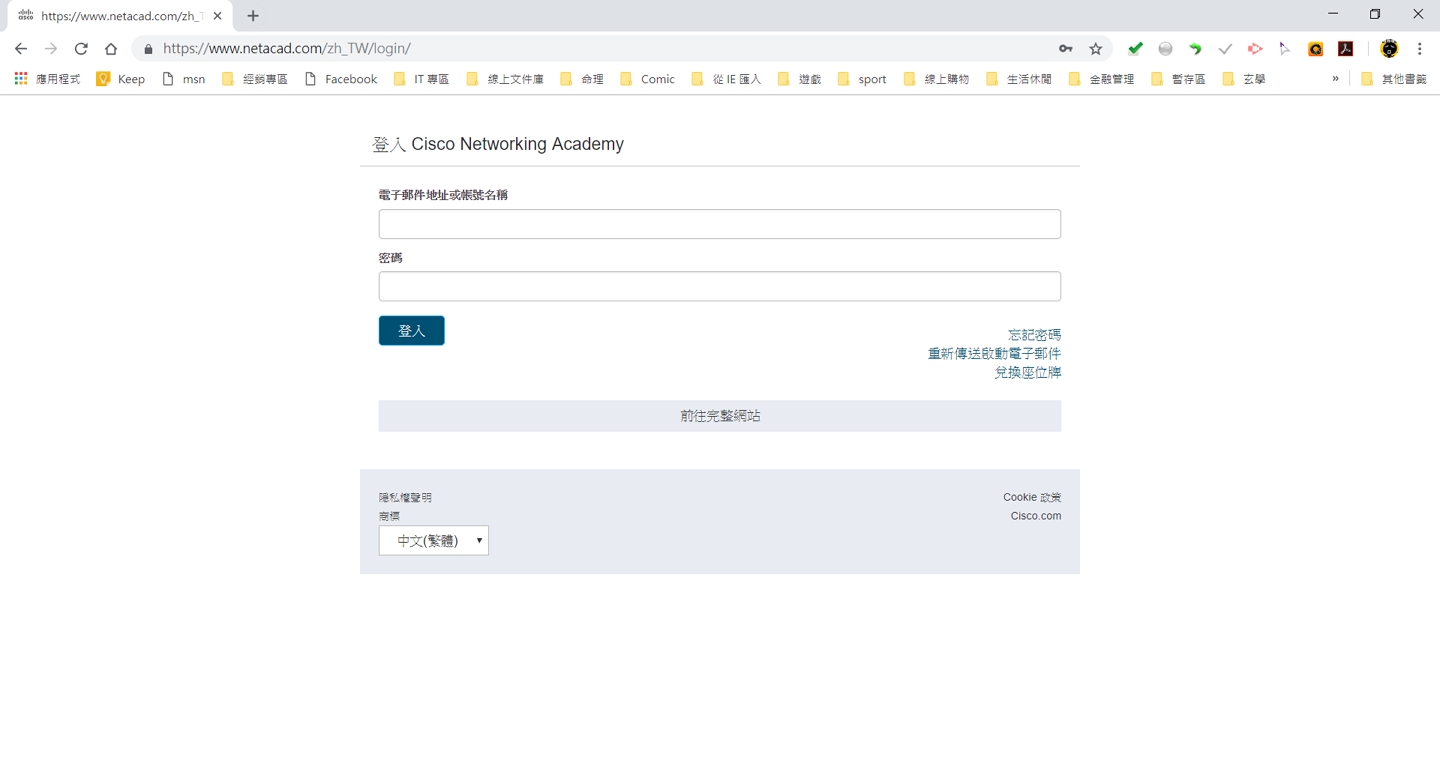
Task: Open the 隱私權聲明 footer link
Action: 405,498
